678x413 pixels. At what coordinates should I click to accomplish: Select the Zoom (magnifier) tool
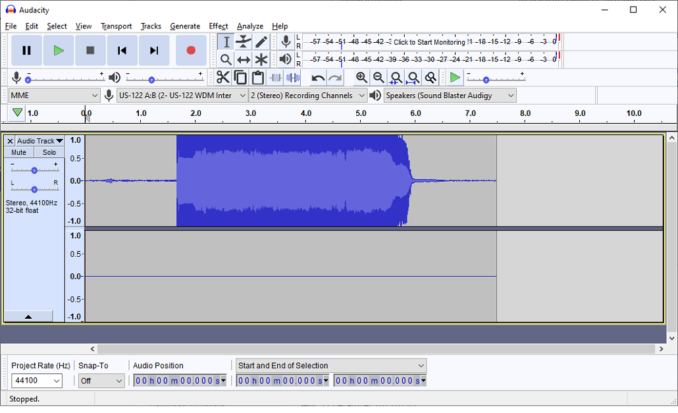pos(226,59)
